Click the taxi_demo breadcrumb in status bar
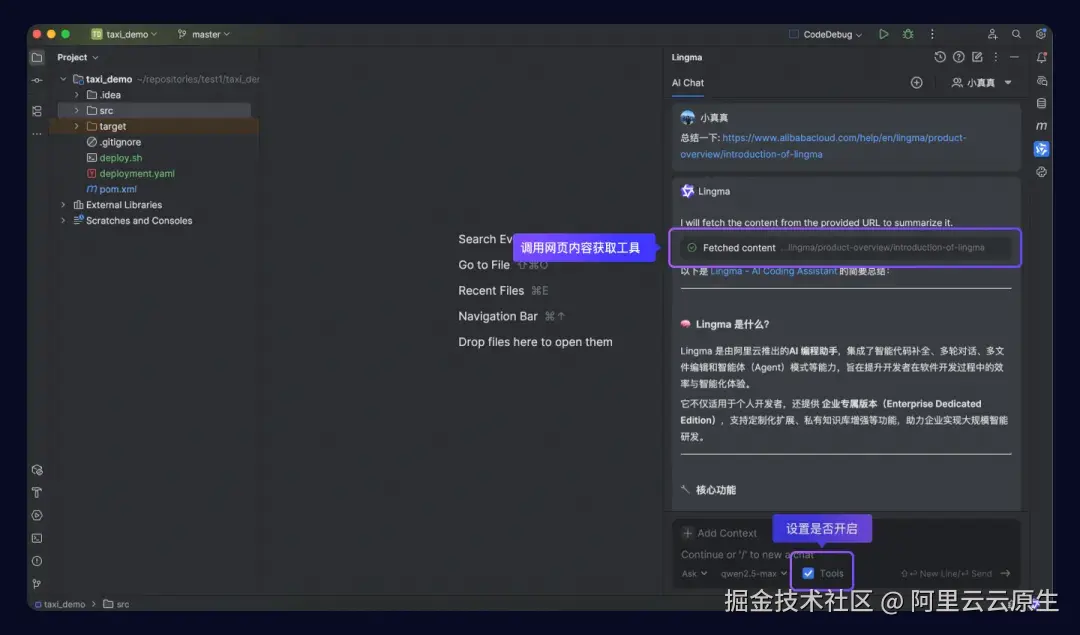1080x635 pixels. tap(60, 604)
